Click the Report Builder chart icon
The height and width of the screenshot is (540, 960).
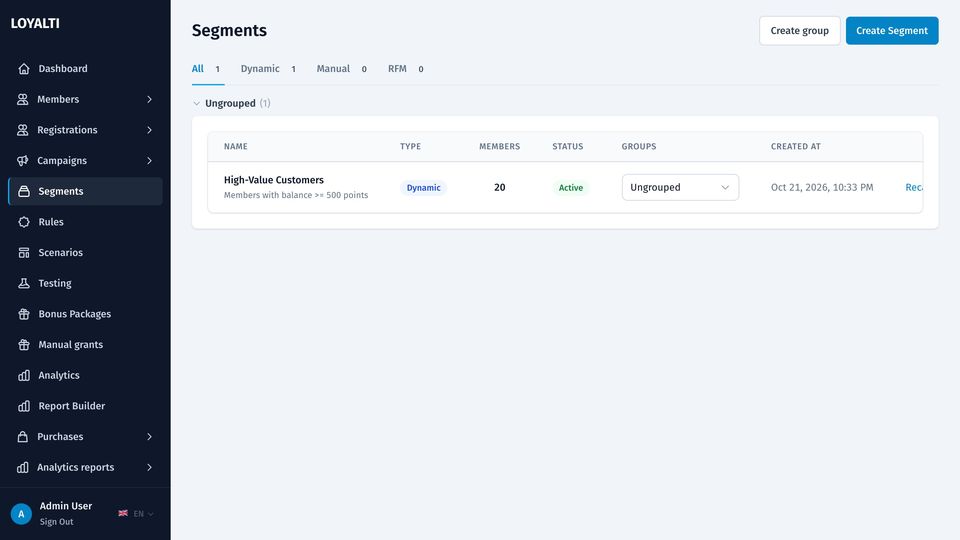point(24,406)
